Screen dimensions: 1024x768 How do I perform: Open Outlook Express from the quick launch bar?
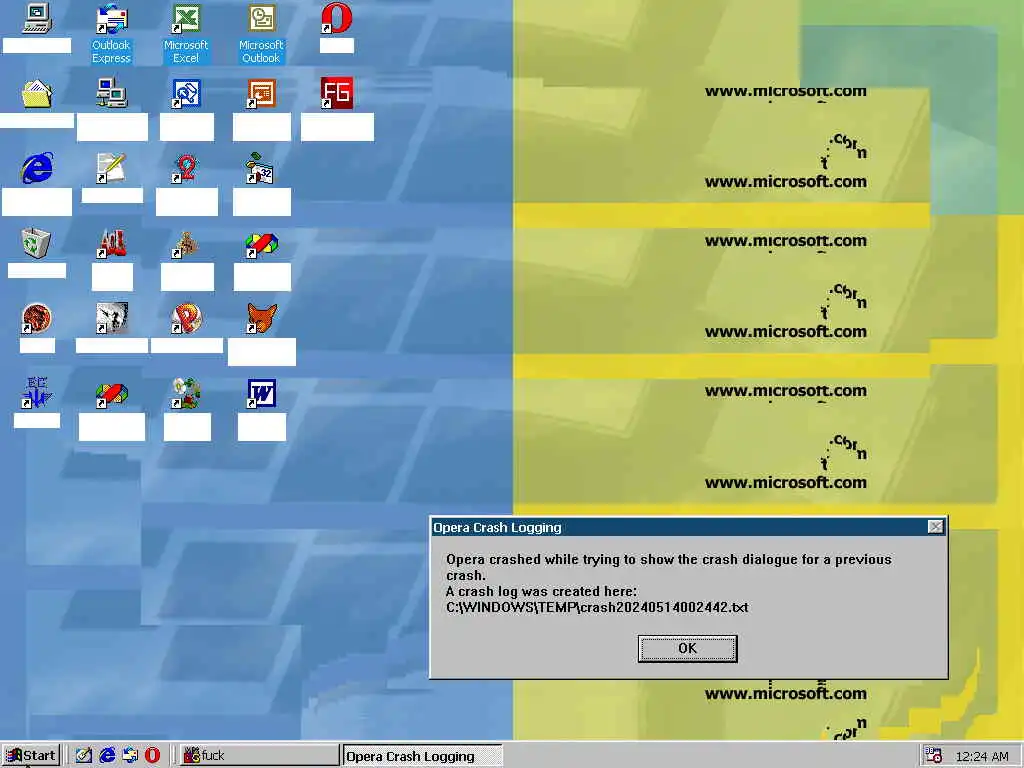(x=130, y=756)
